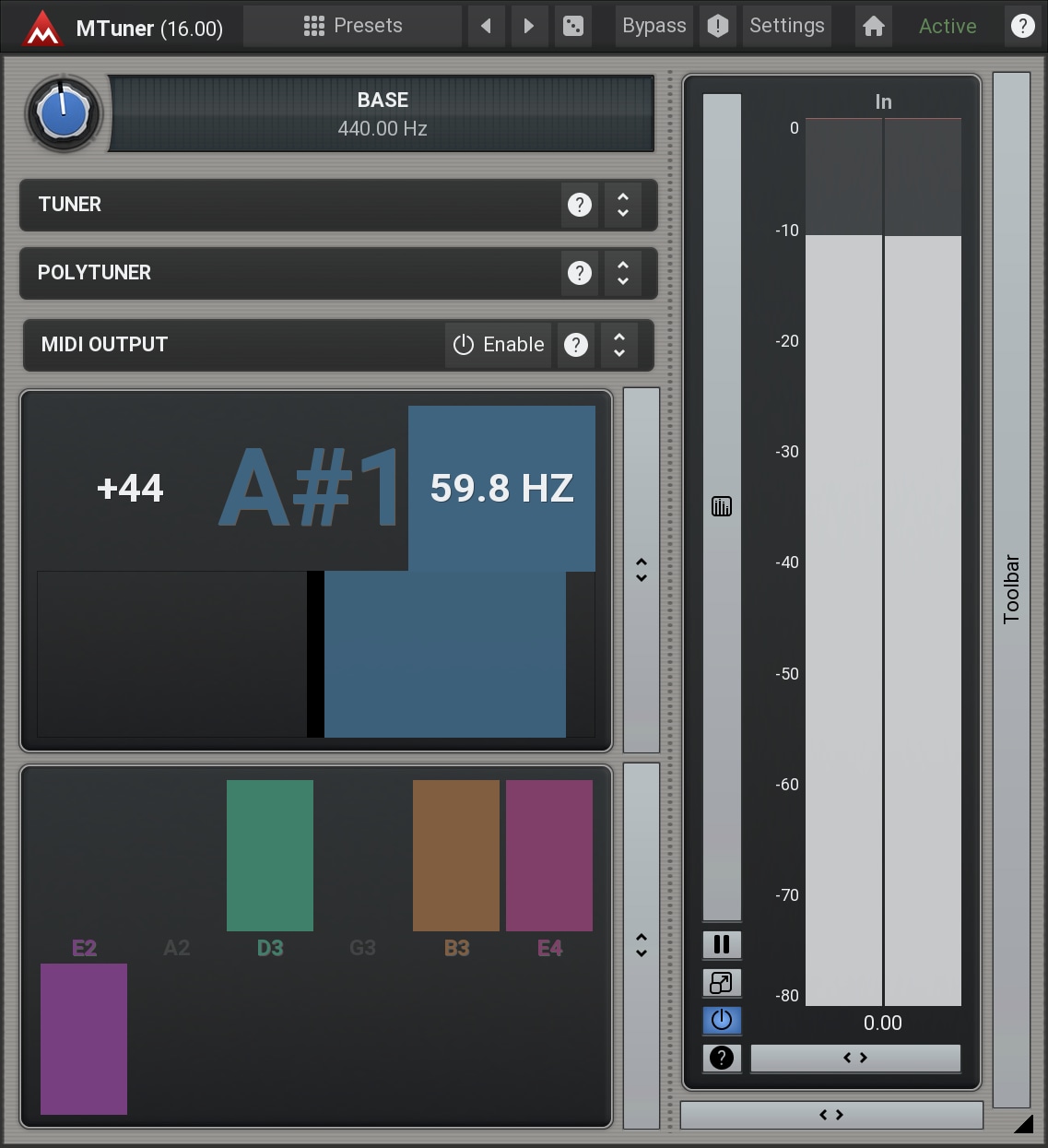Image resolution: width=1048 pixels, height=1148 pixels.
Task: Click the panic exclamation icon
Action: pos(718,26)
